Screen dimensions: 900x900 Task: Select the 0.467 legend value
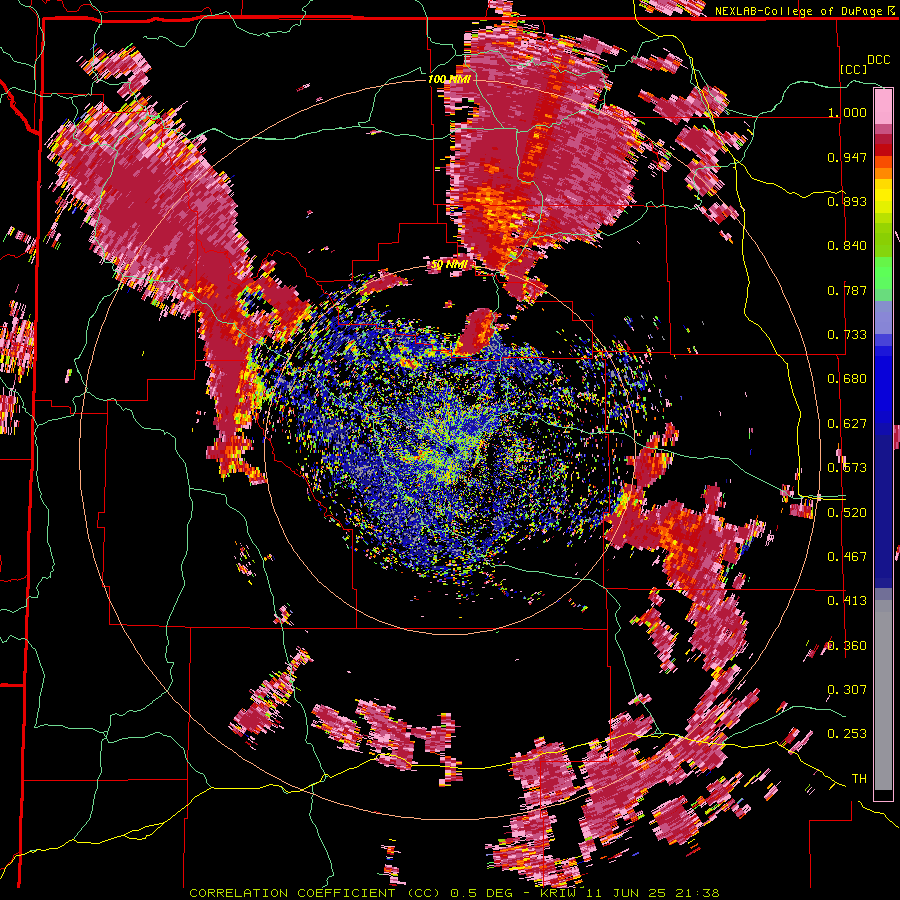click(847, 556)
